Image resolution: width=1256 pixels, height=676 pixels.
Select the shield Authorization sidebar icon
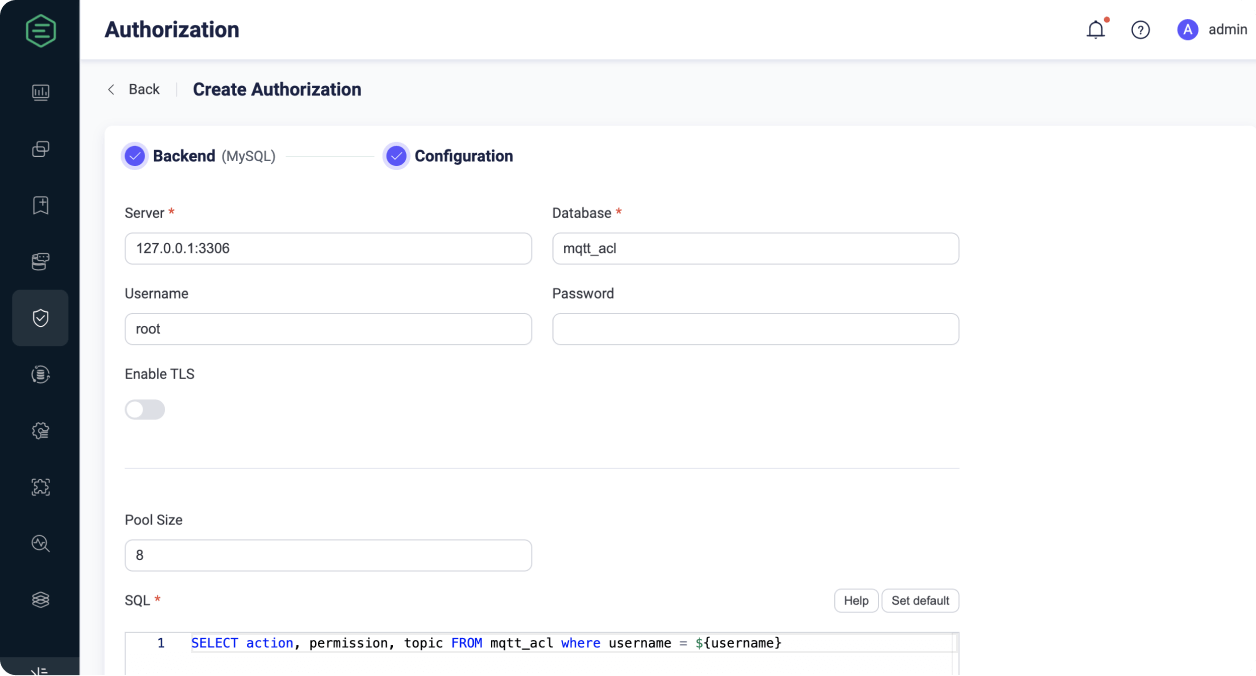[40, 318]
